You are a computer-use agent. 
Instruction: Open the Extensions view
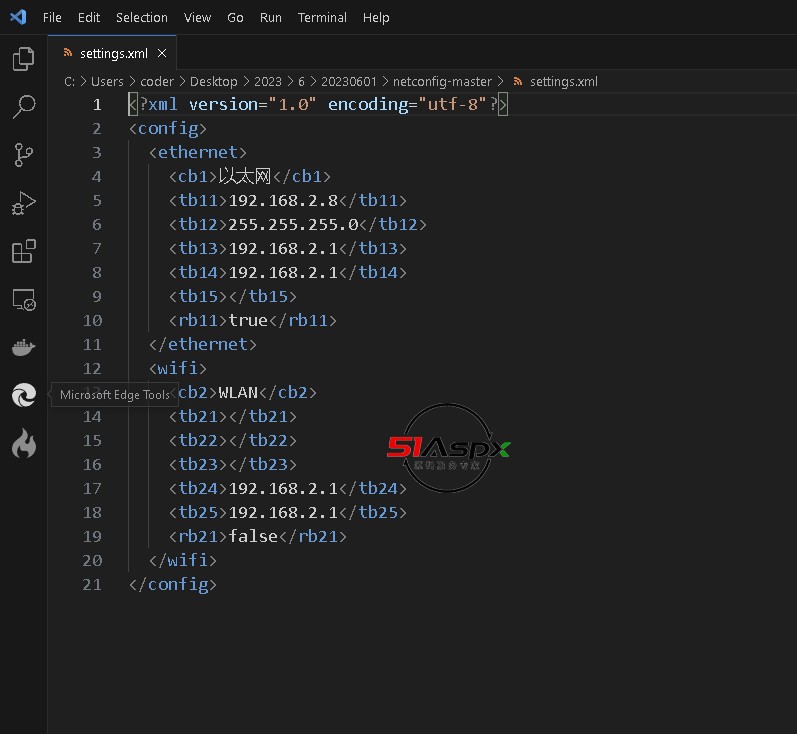[23, 251]
